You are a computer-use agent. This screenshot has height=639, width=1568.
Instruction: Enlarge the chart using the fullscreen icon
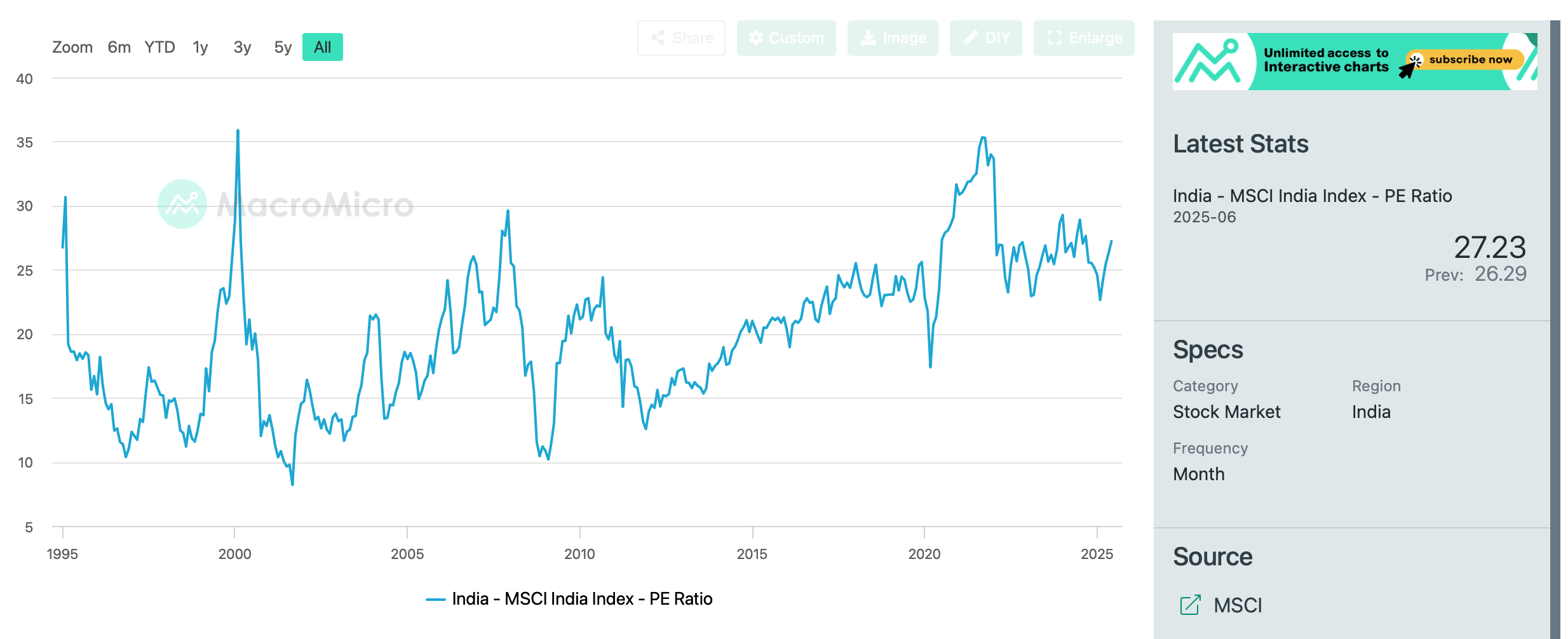[x=1055, y=37]
